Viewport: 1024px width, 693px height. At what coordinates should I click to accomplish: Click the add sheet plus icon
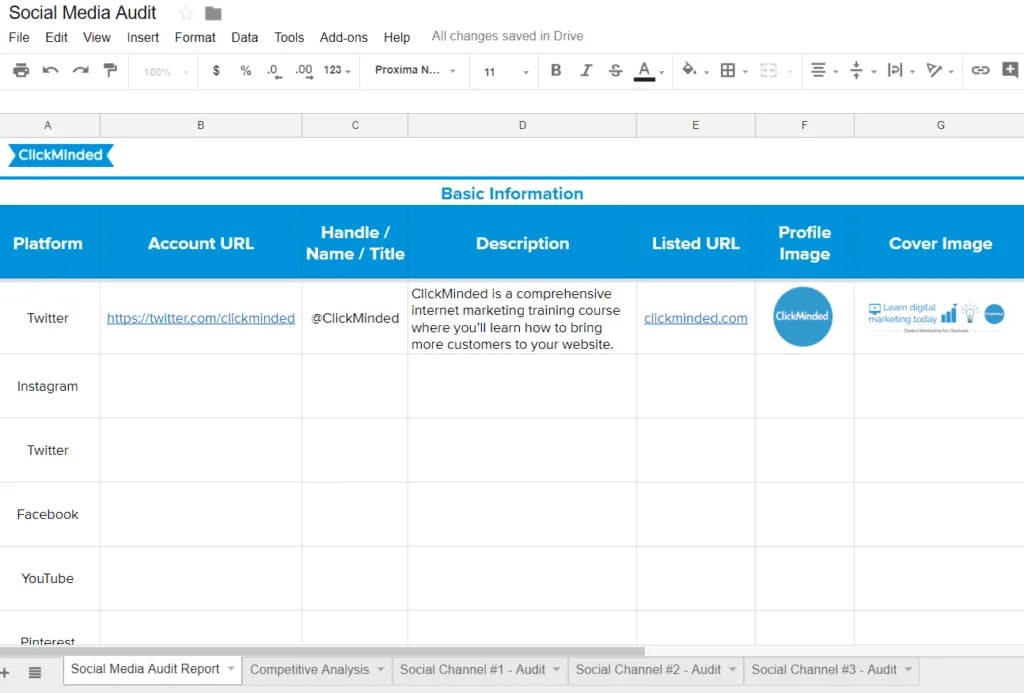(5, 672)
